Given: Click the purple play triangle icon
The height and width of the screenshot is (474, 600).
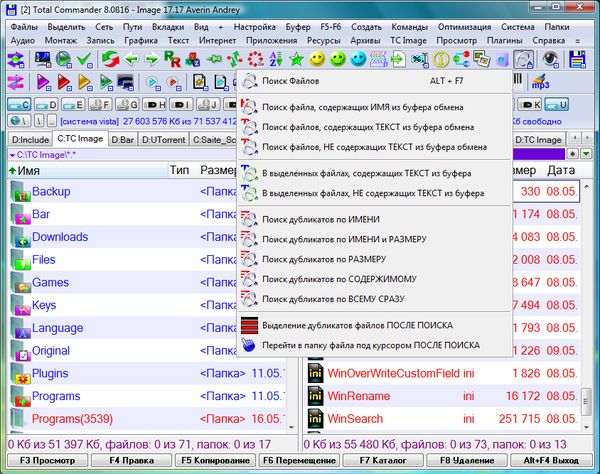Looking at the screenshot, I should [x=44, y=82].
